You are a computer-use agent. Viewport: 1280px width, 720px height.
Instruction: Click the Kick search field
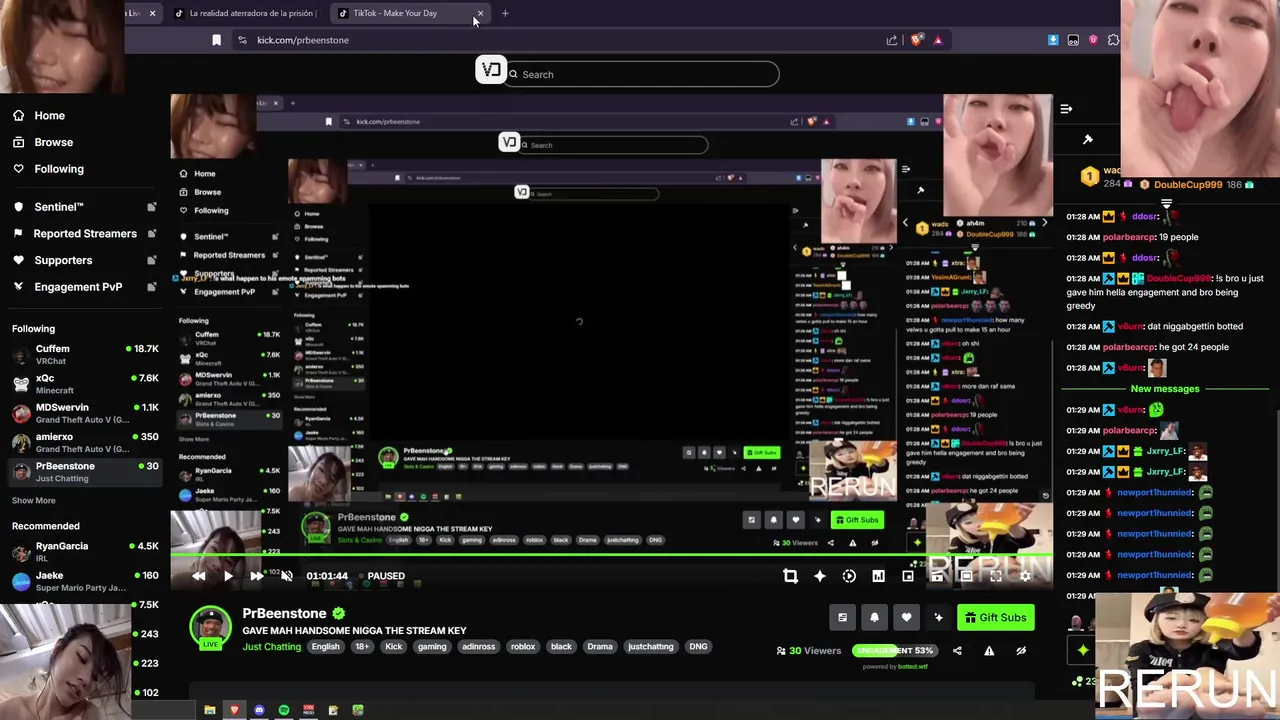pyautogui.click(x=642, y=74)
